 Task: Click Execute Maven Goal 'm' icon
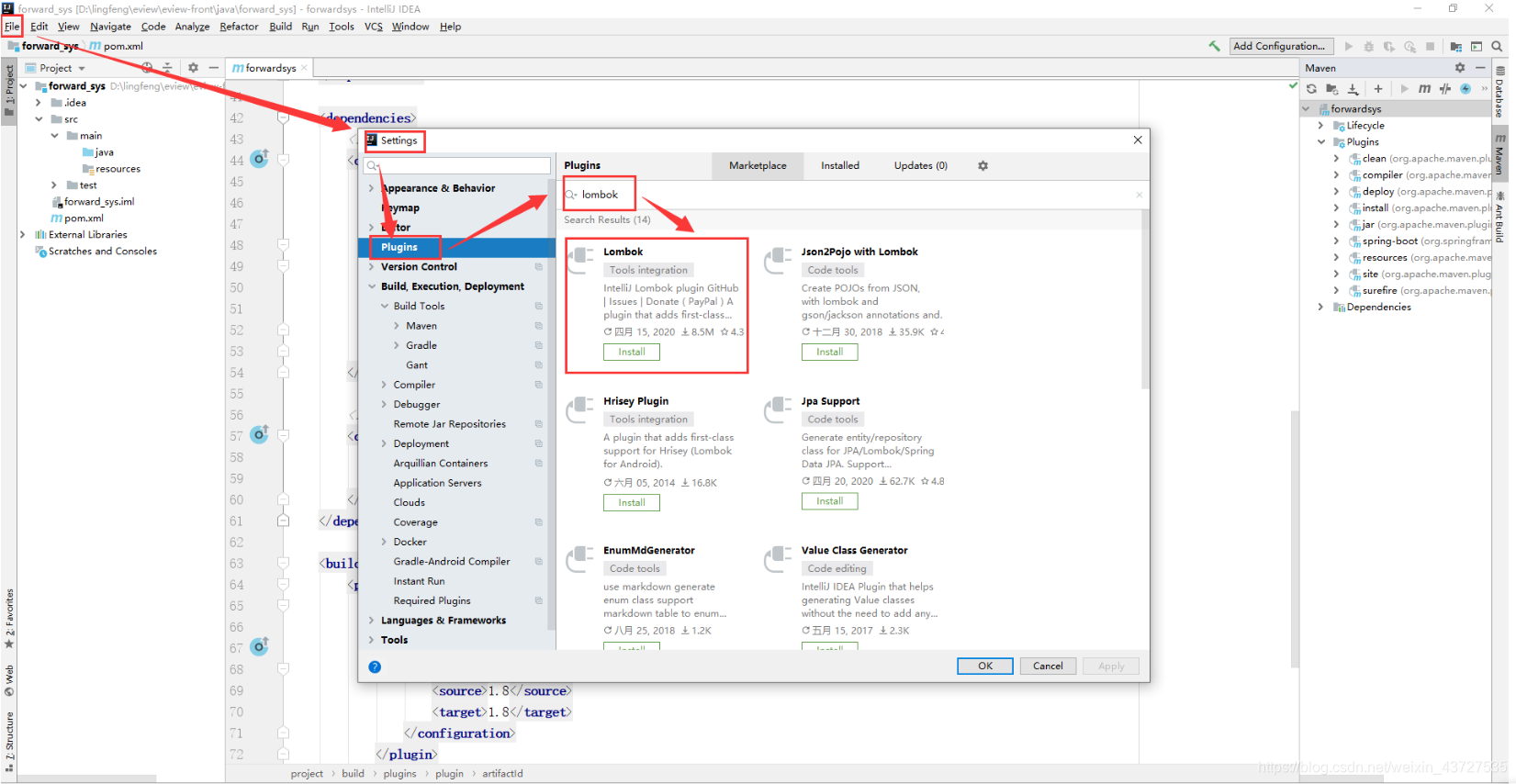(1424, 89)
